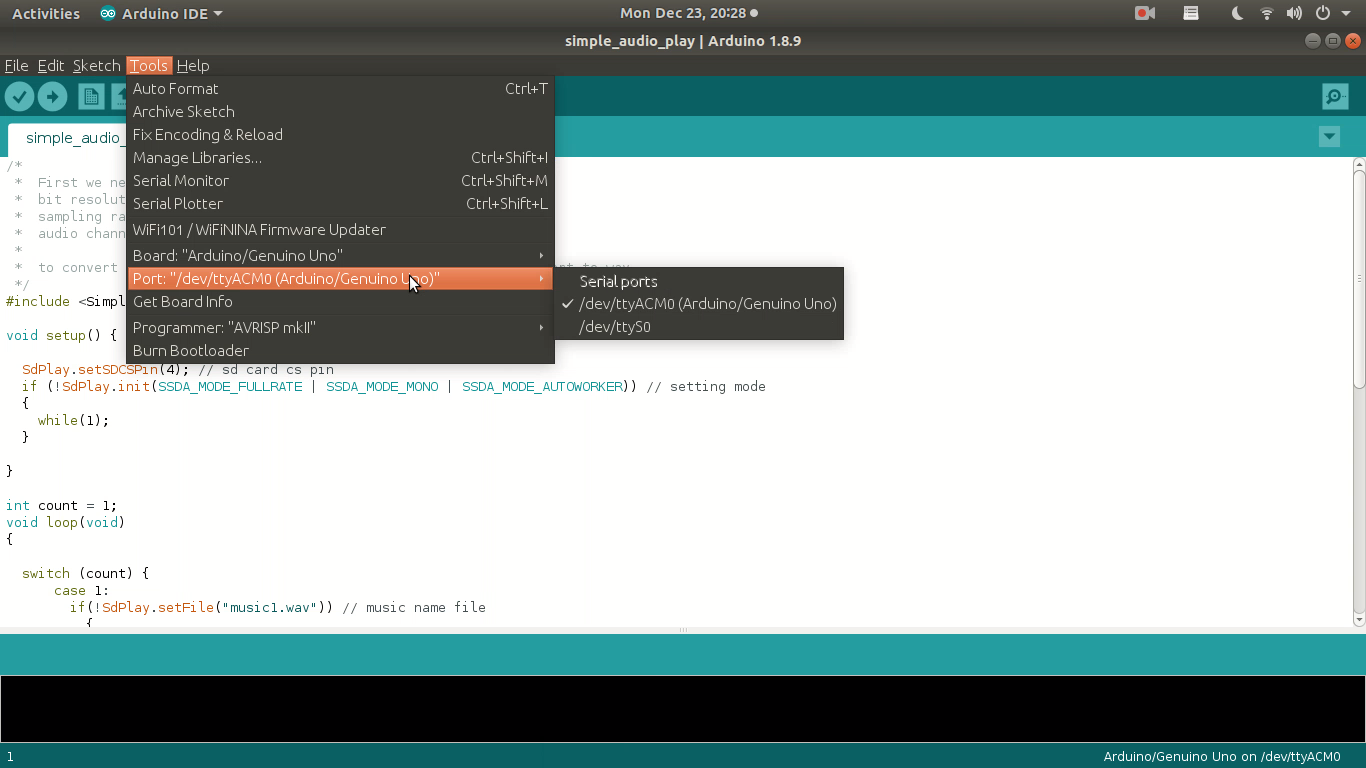Screen dimensions: 1366x768
Task: Click the volume speaker icon
Action: pyautogui.click(x=1295, y=14)
